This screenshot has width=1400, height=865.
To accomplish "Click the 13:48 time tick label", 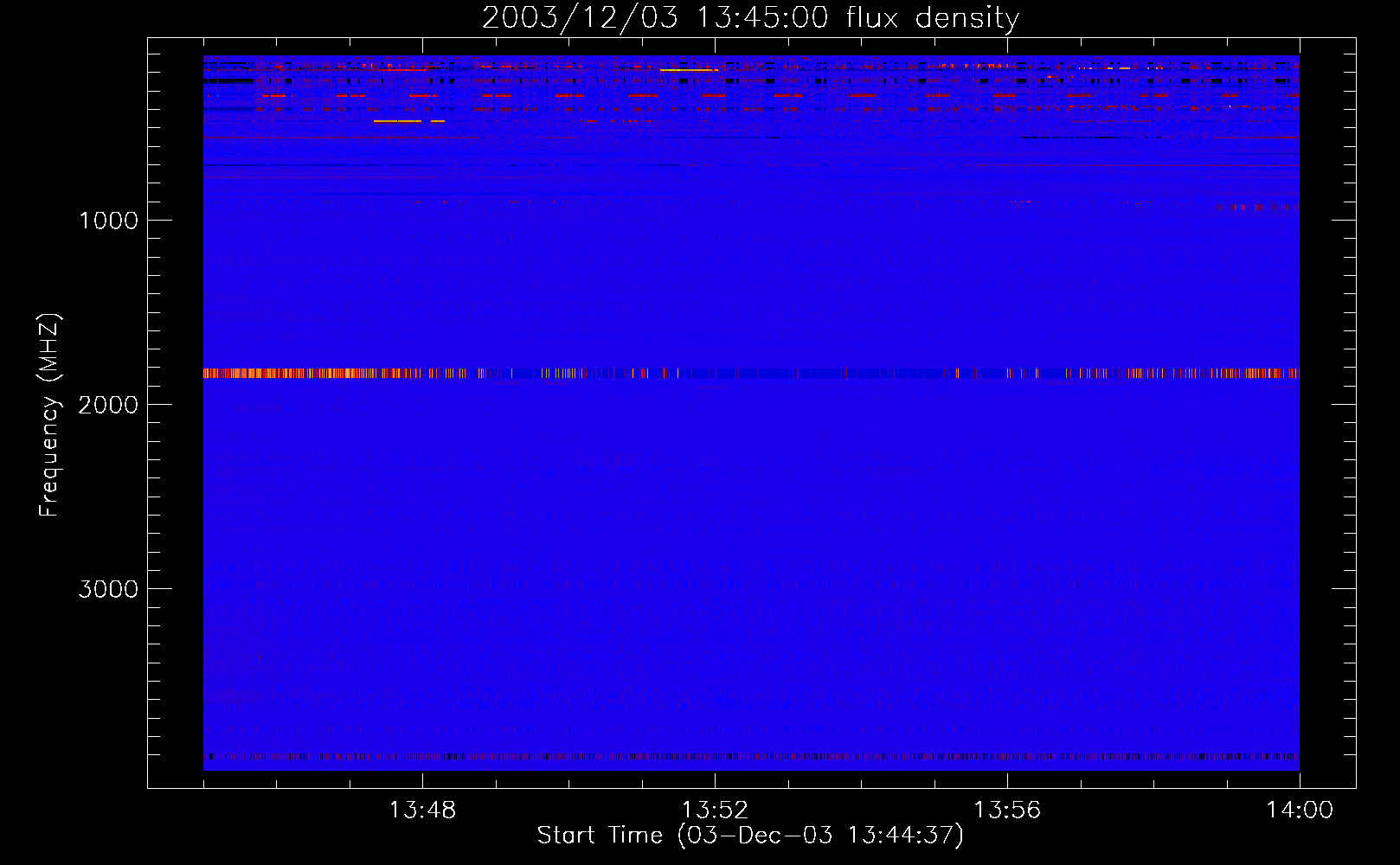I will (x=422, y=811).
